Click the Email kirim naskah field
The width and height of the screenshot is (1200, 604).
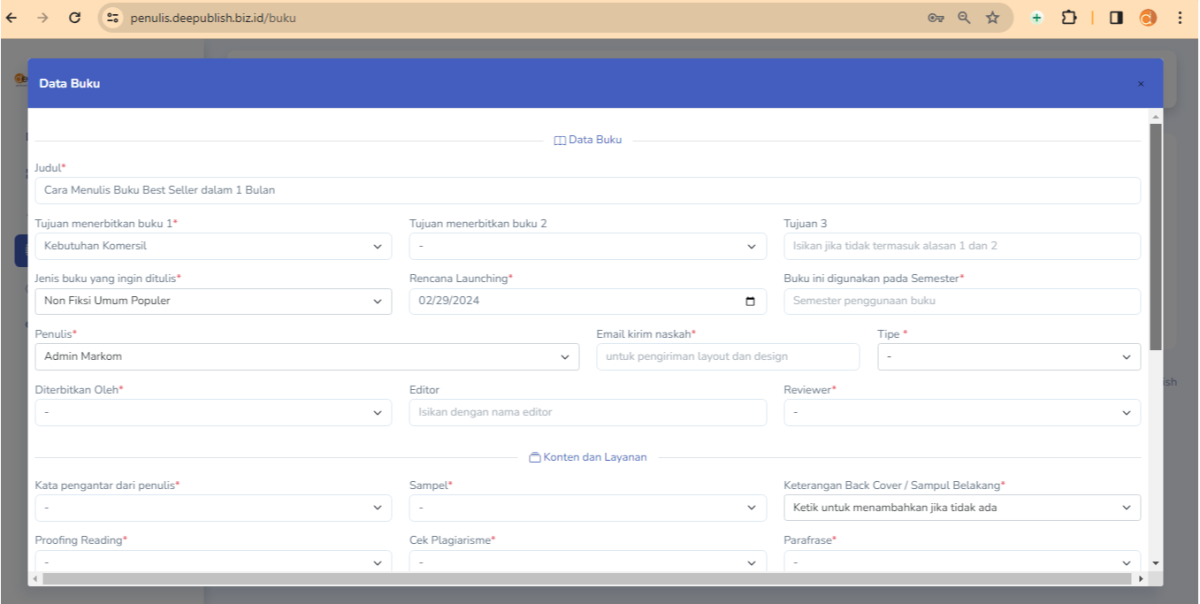(728, 356)
